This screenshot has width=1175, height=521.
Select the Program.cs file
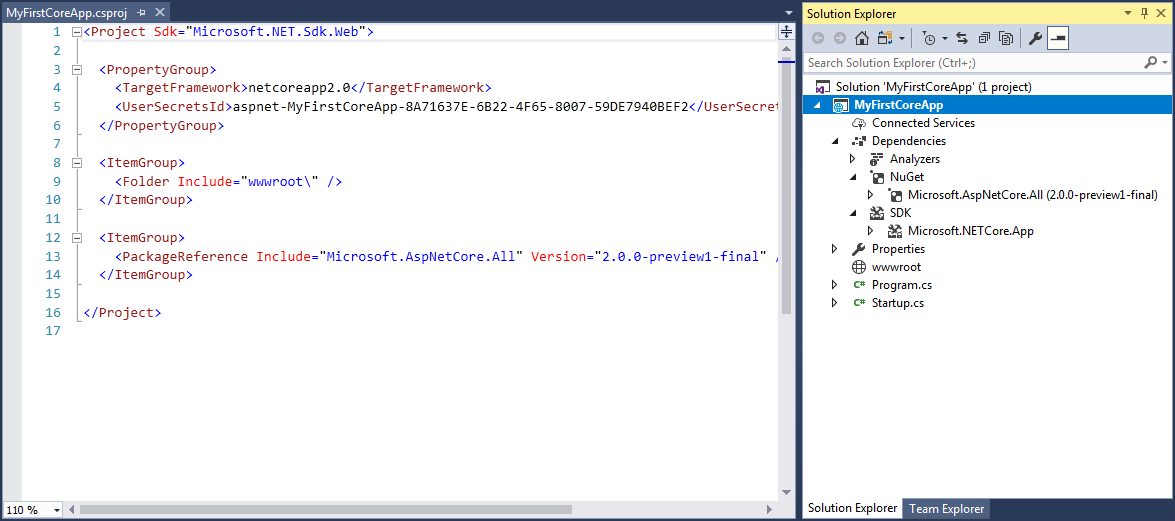click(901, 285)
